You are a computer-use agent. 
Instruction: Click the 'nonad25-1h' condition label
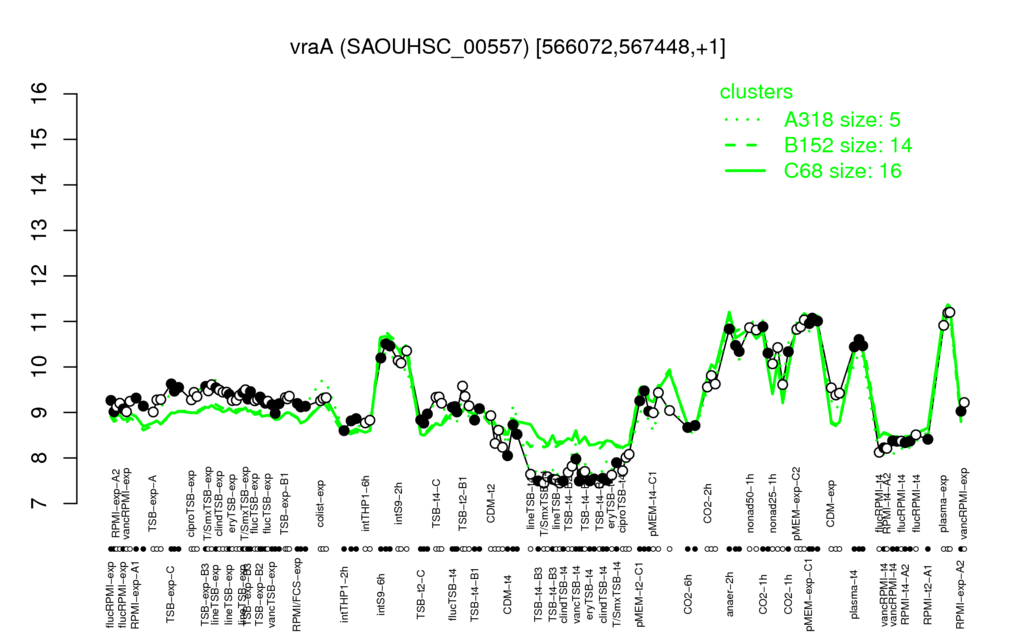tap(772, 504)
